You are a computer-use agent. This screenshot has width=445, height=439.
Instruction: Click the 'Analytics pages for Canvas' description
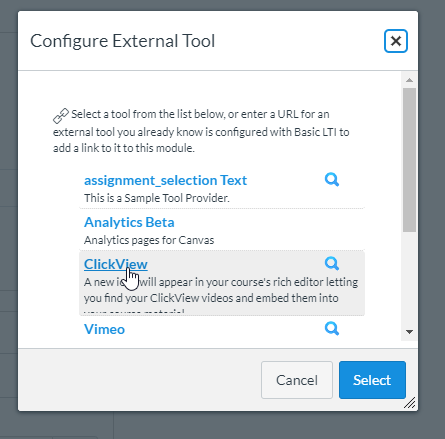click(x=149, y=240)
